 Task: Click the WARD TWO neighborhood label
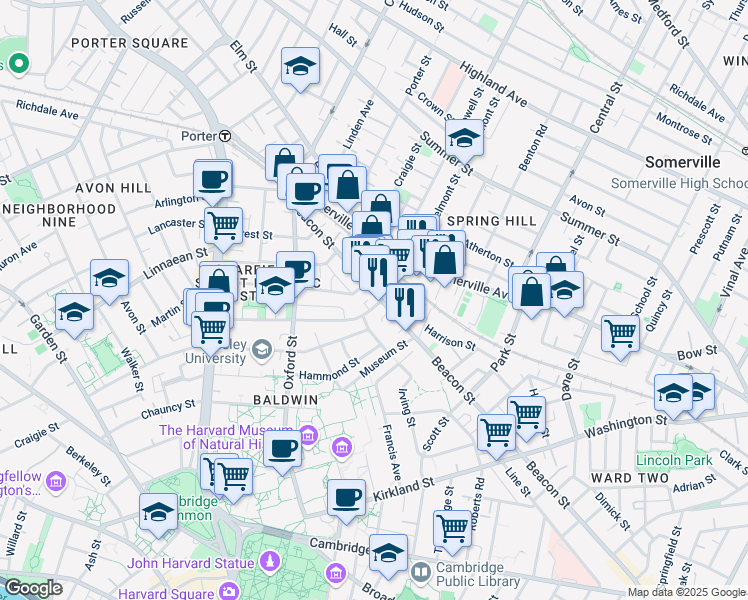tap(630, 478)
